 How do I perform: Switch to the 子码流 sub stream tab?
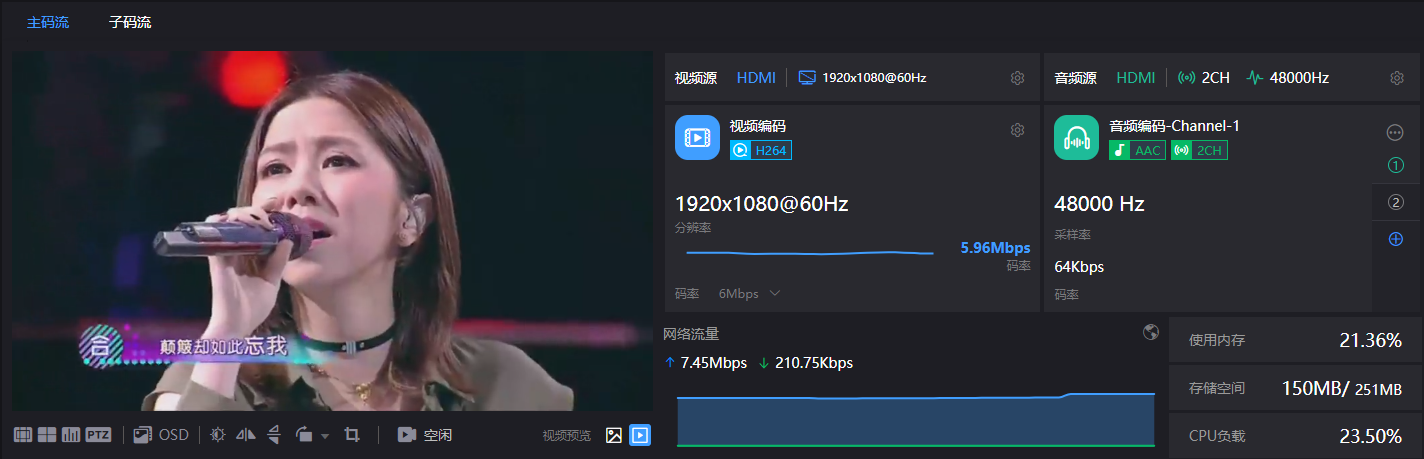click(x=130, y=22)
